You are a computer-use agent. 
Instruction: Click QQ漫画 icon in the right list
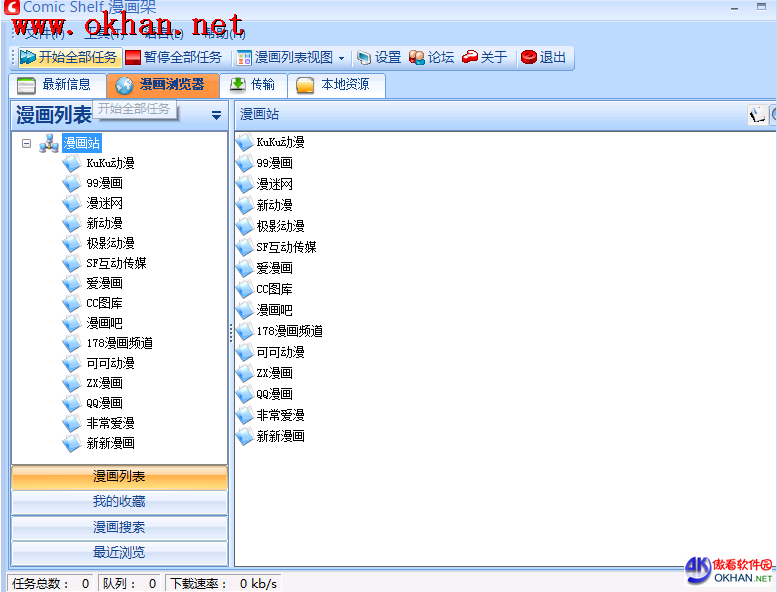click(x=244, y=394)
